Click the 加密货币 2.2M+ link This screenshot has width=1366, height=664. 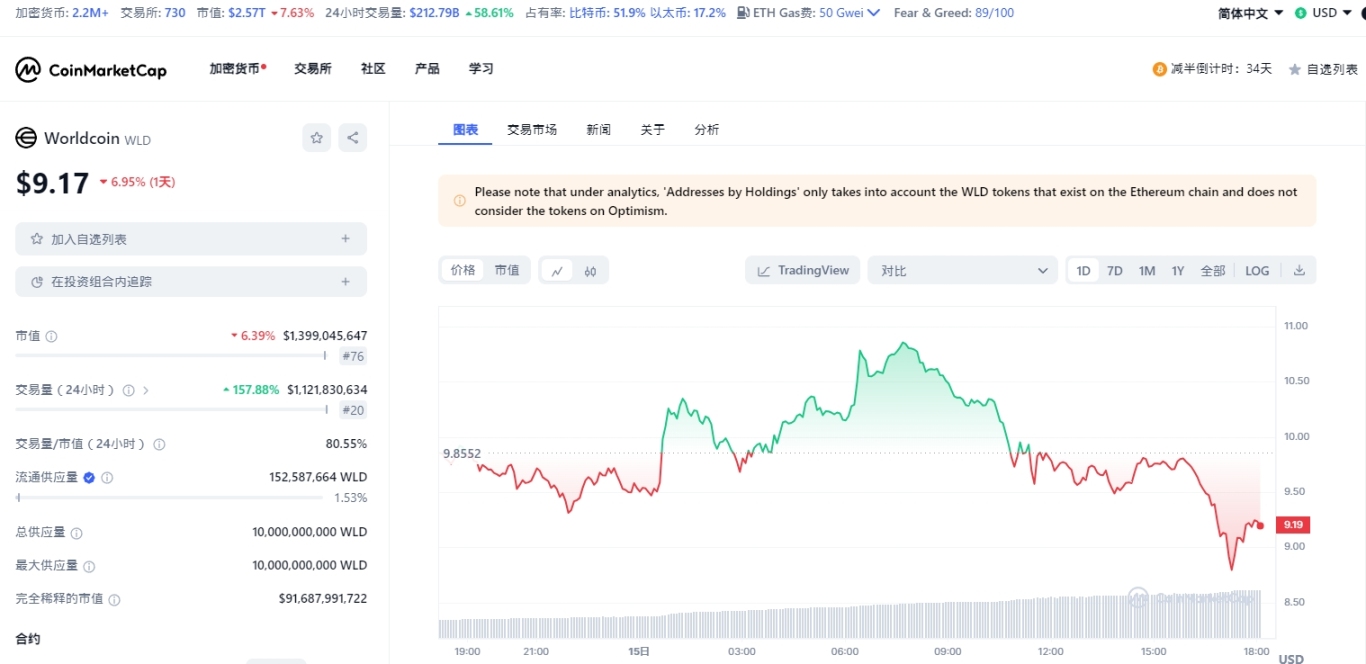62,13
